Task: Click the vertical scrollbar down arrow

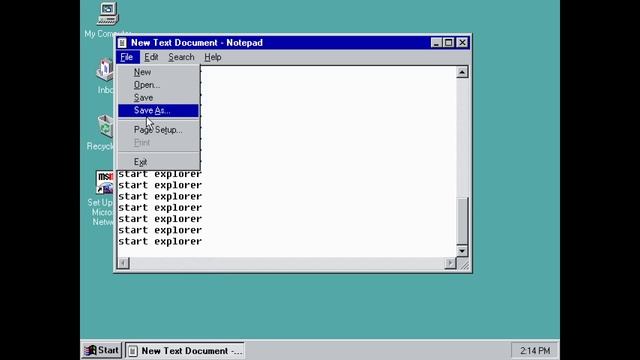Action: (462, 251)
